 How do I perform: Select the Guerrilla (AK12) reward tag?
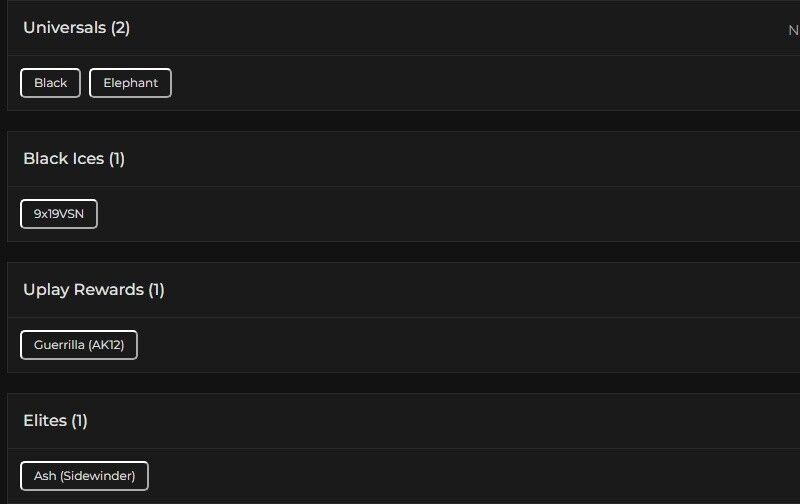[x=79, y=345]
